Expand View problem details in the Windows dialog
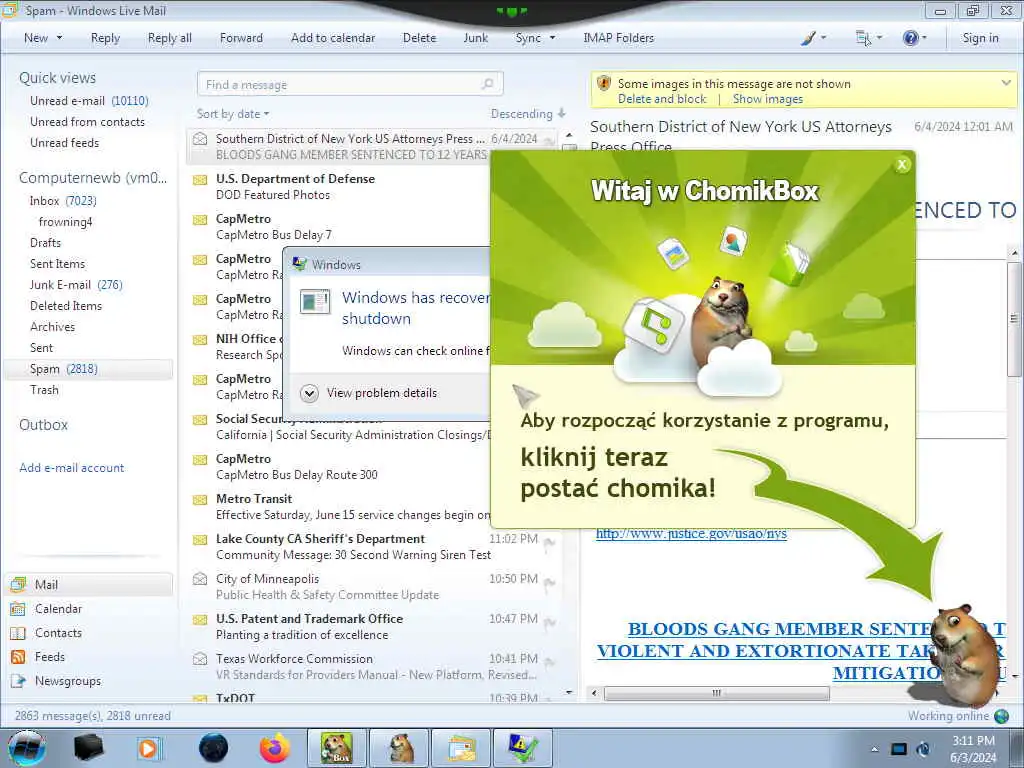The image size is (1024, 768). click(368, 393)
